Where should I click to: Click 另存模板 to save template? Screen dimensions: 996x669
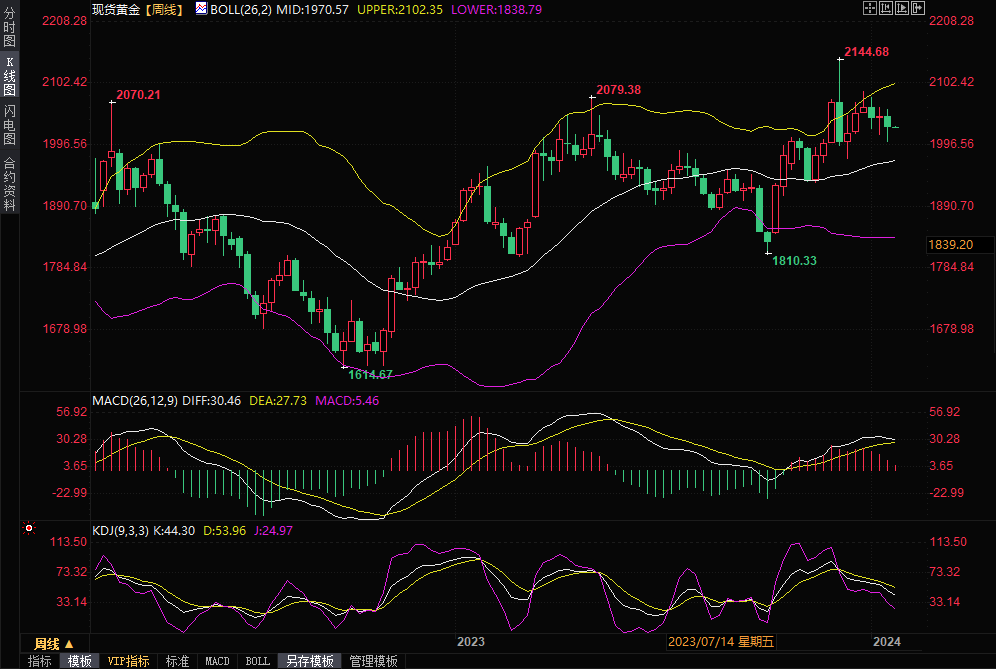point(309,661)
